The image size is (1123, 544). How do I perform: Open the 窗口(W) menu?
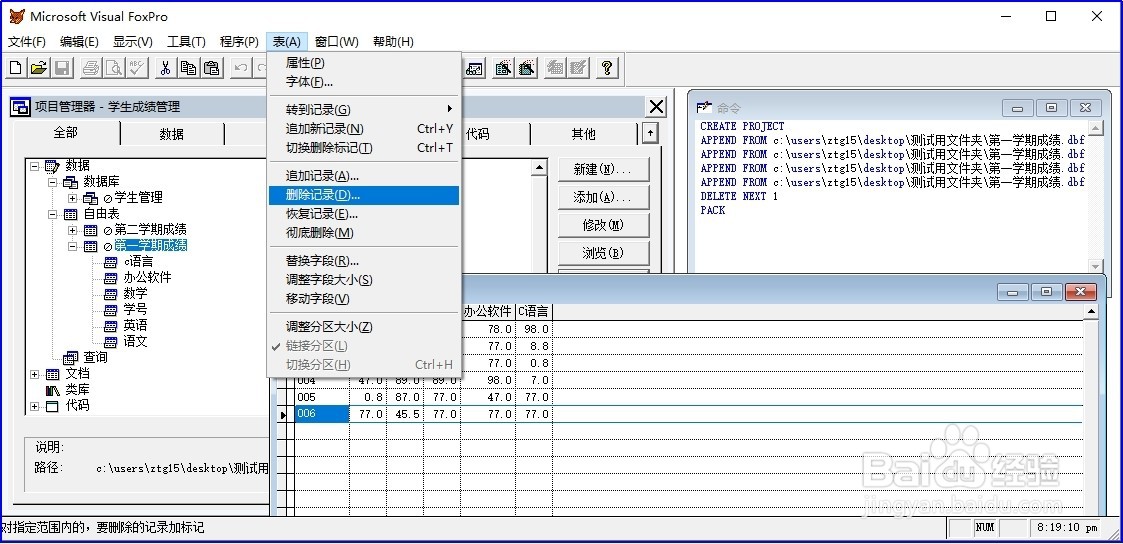click(x=337, y=42)
